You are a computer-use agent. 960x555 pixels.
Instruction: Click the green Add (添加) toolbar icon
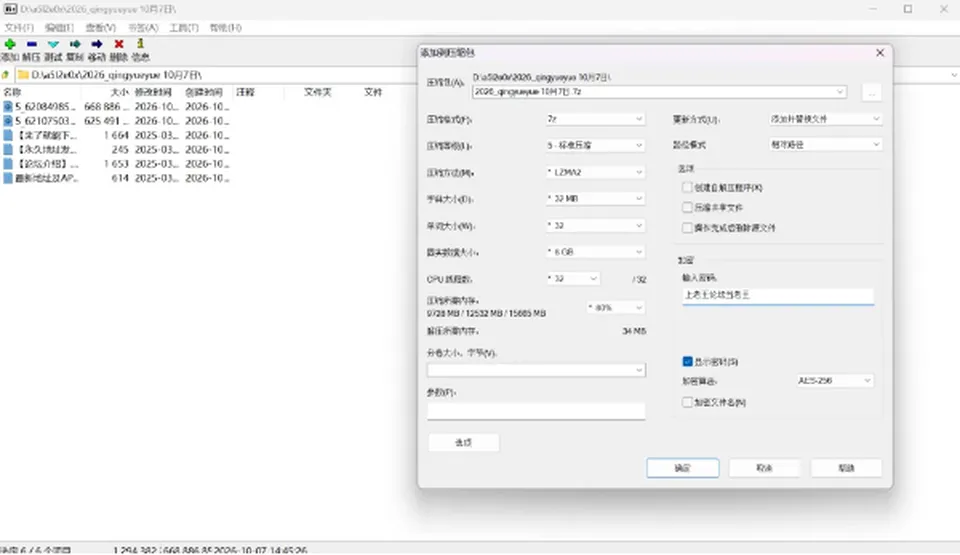[10, 44]
